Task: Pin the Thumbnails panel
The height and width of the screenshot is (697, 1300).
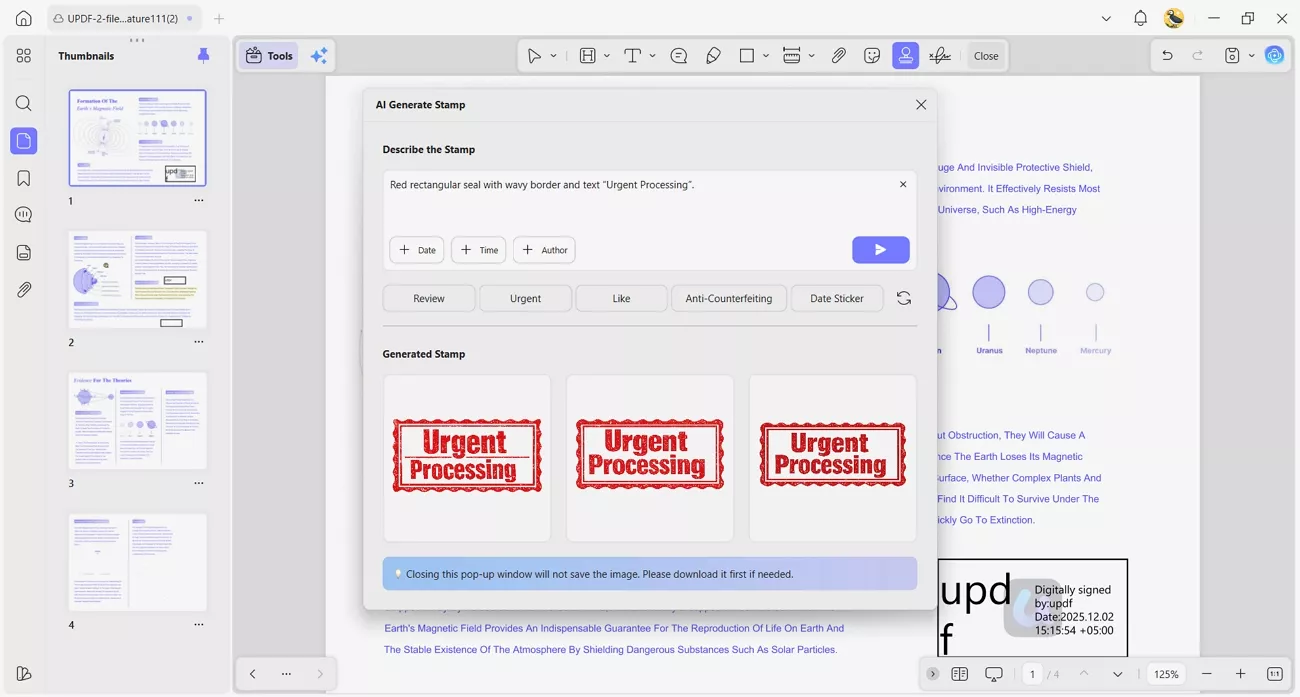Action: point(203,55)
